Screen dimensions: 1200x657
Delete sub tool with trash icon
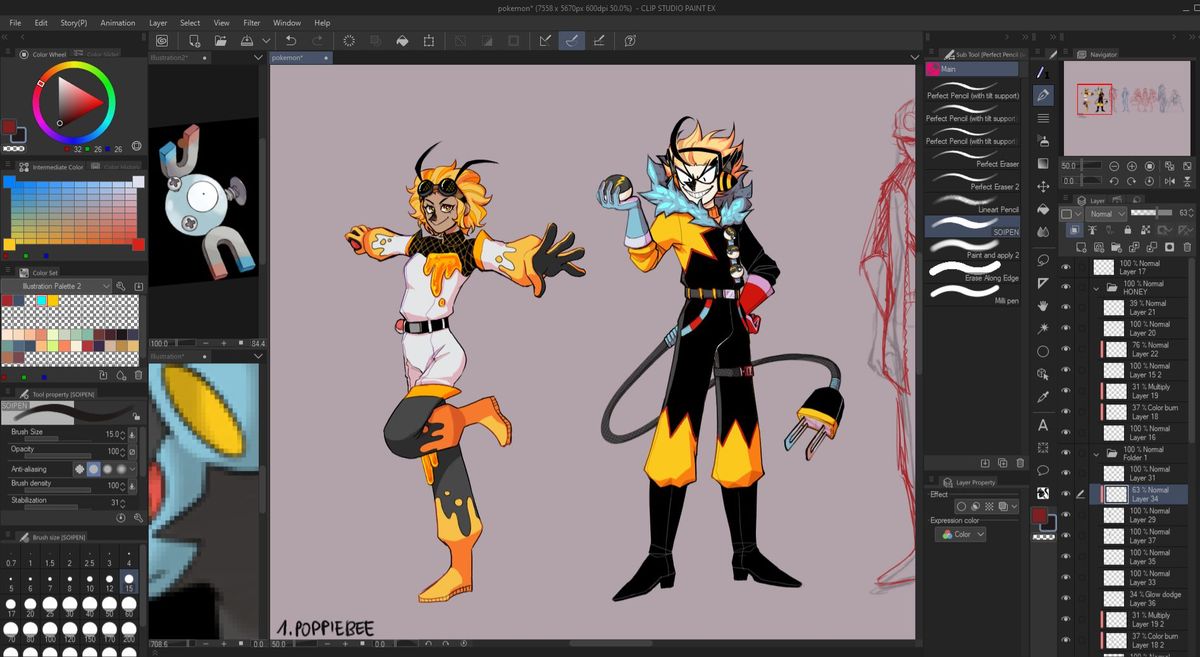(x=1019, y=463)
